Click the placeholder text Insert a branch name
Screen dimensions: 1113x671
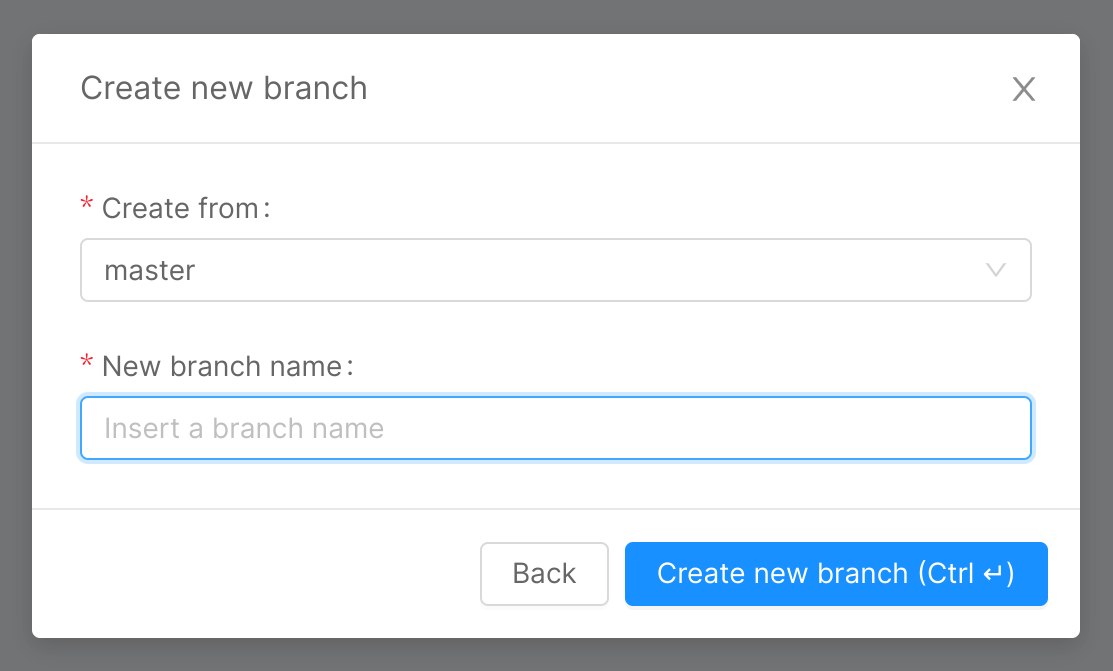(x=242, y=428)
